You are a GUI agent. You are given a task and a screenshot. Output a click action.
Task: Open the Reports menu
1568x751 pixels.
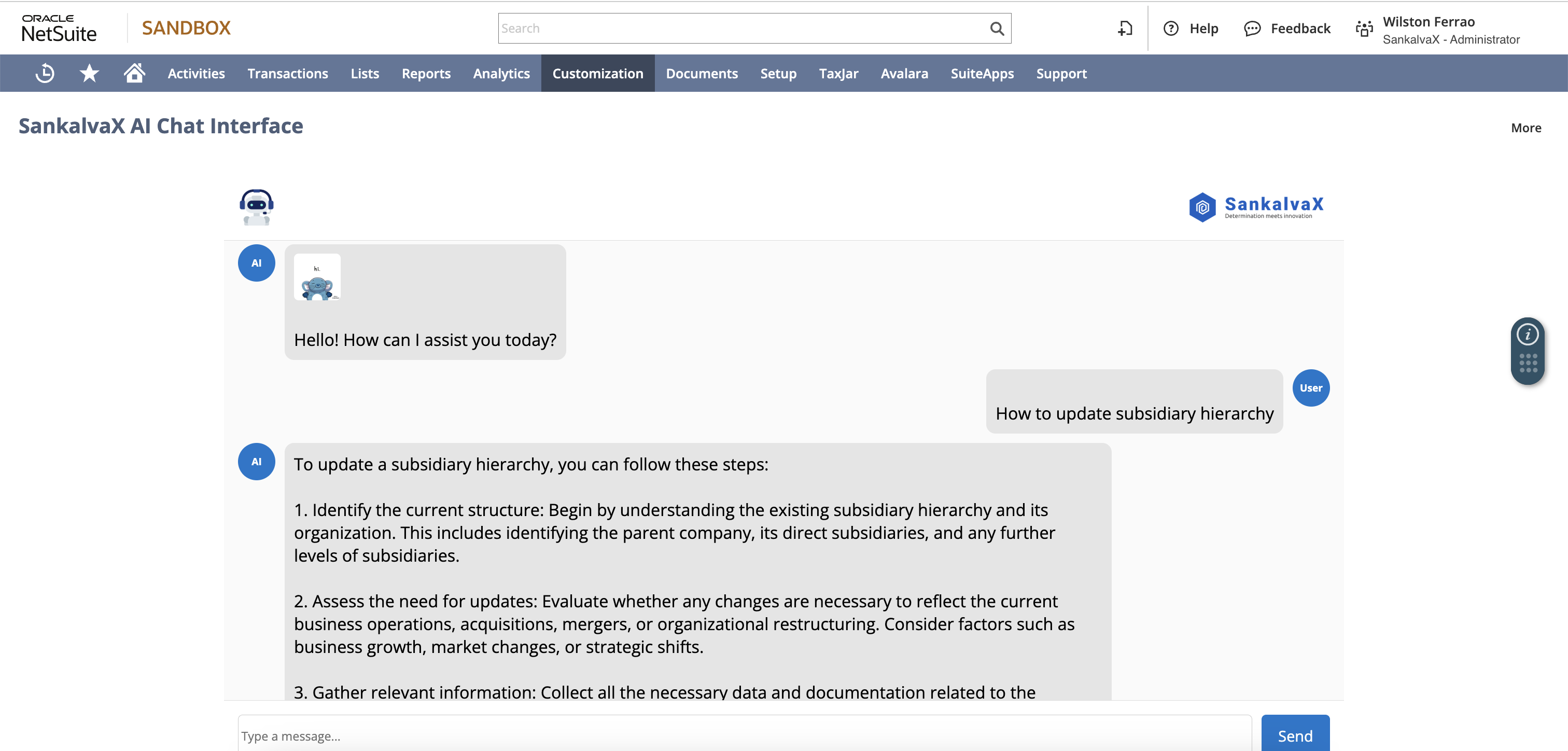426,73
